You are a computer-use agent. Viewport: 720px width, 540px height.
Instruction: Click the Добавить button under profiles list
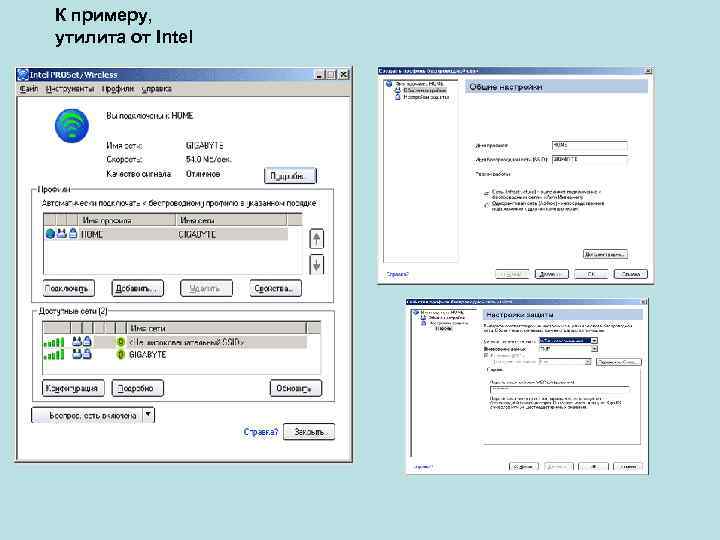point(138,288)
